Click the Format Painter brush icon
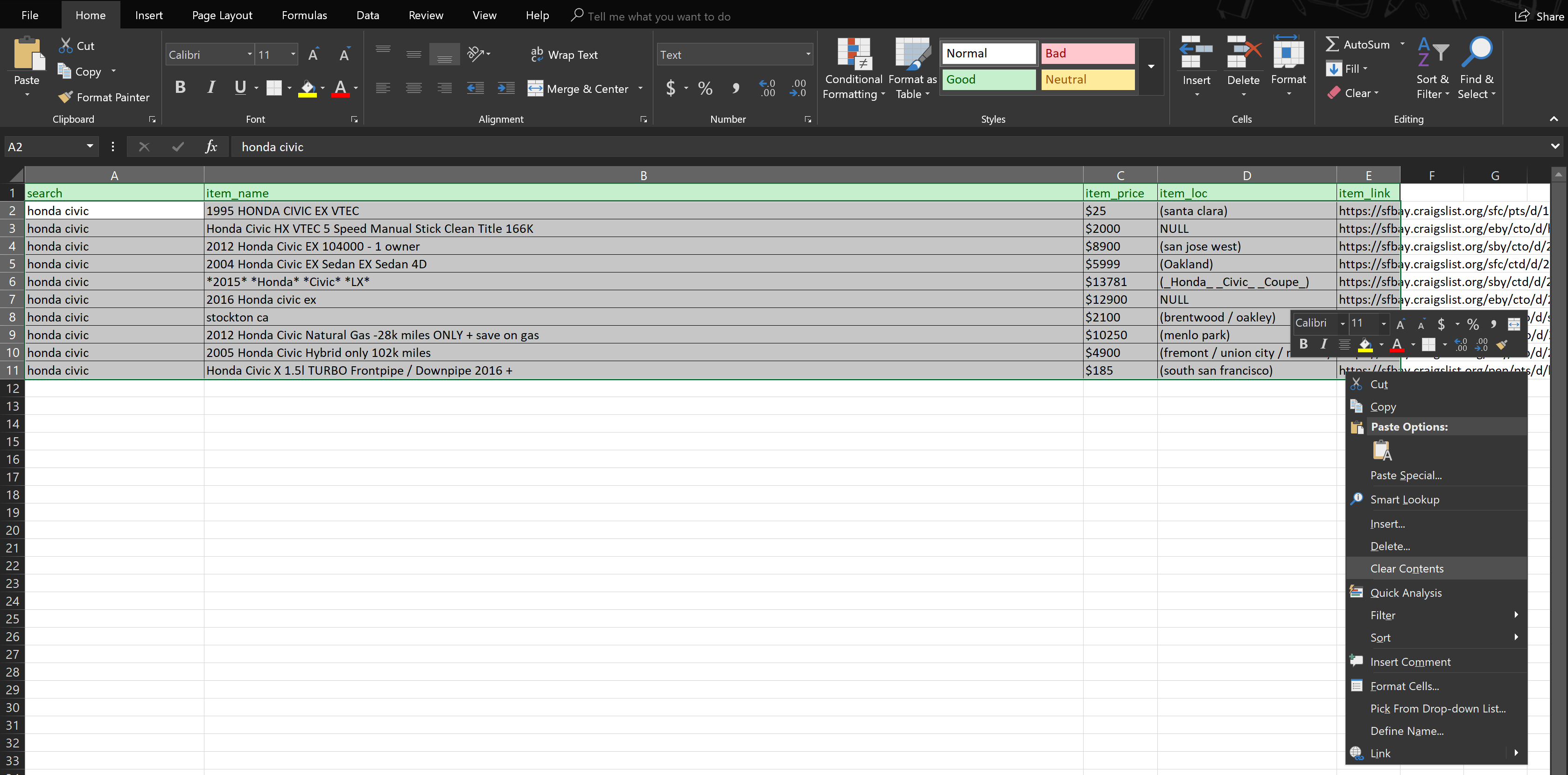The width and height of the screenshot is (1568, 775). coord(65,98)
